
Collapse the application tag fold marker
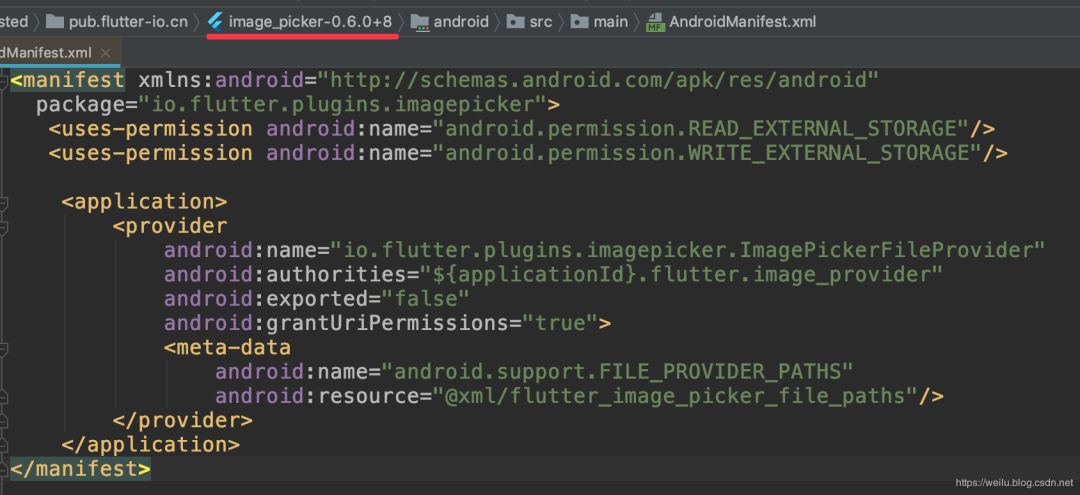(x=3, y=202)
